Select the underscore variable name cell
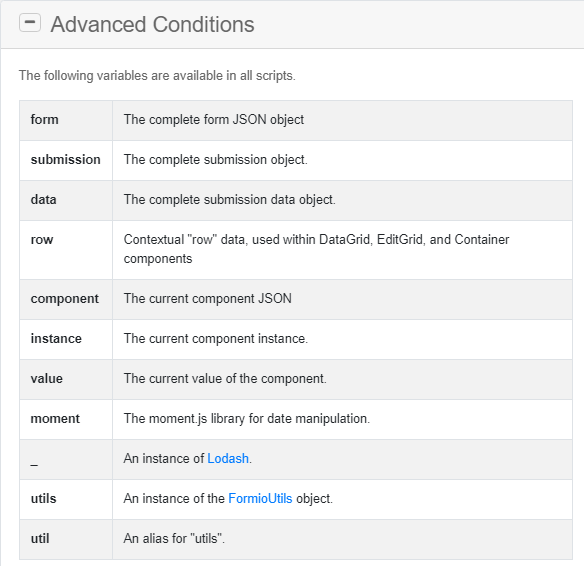Viewport: 584px width, 566px height. pyautogui.click(x=66, y=460)
